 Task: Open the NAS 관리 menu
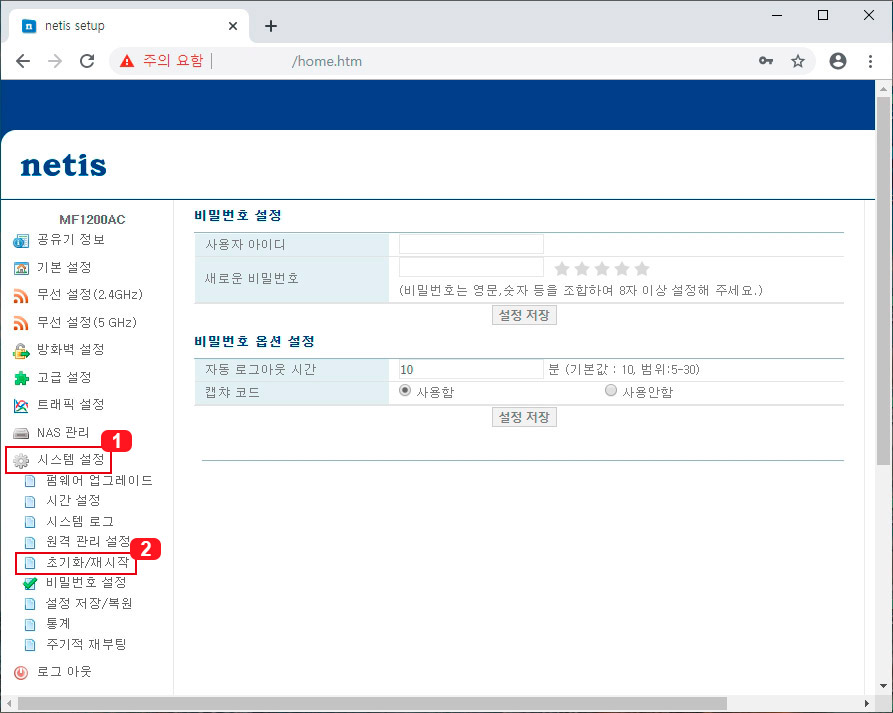coord(63,433)
